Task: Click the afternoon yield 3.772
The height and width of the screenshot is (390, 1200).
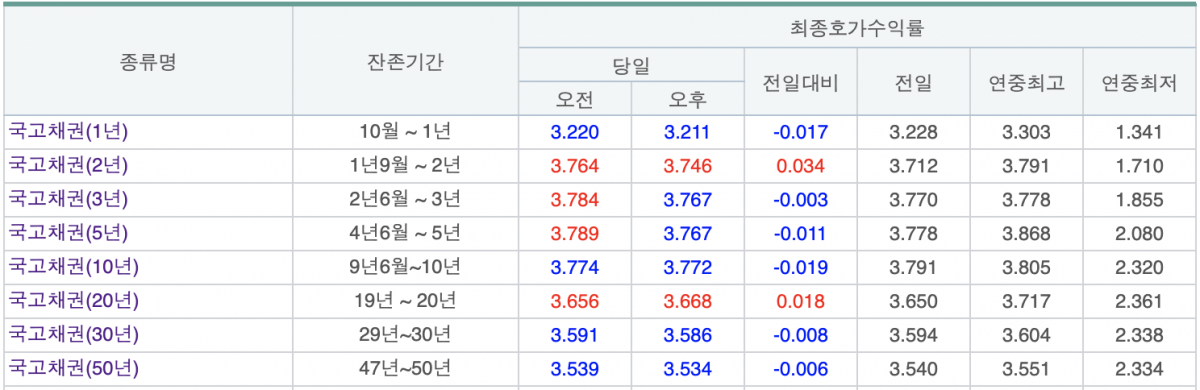Action: click(687, 267)
